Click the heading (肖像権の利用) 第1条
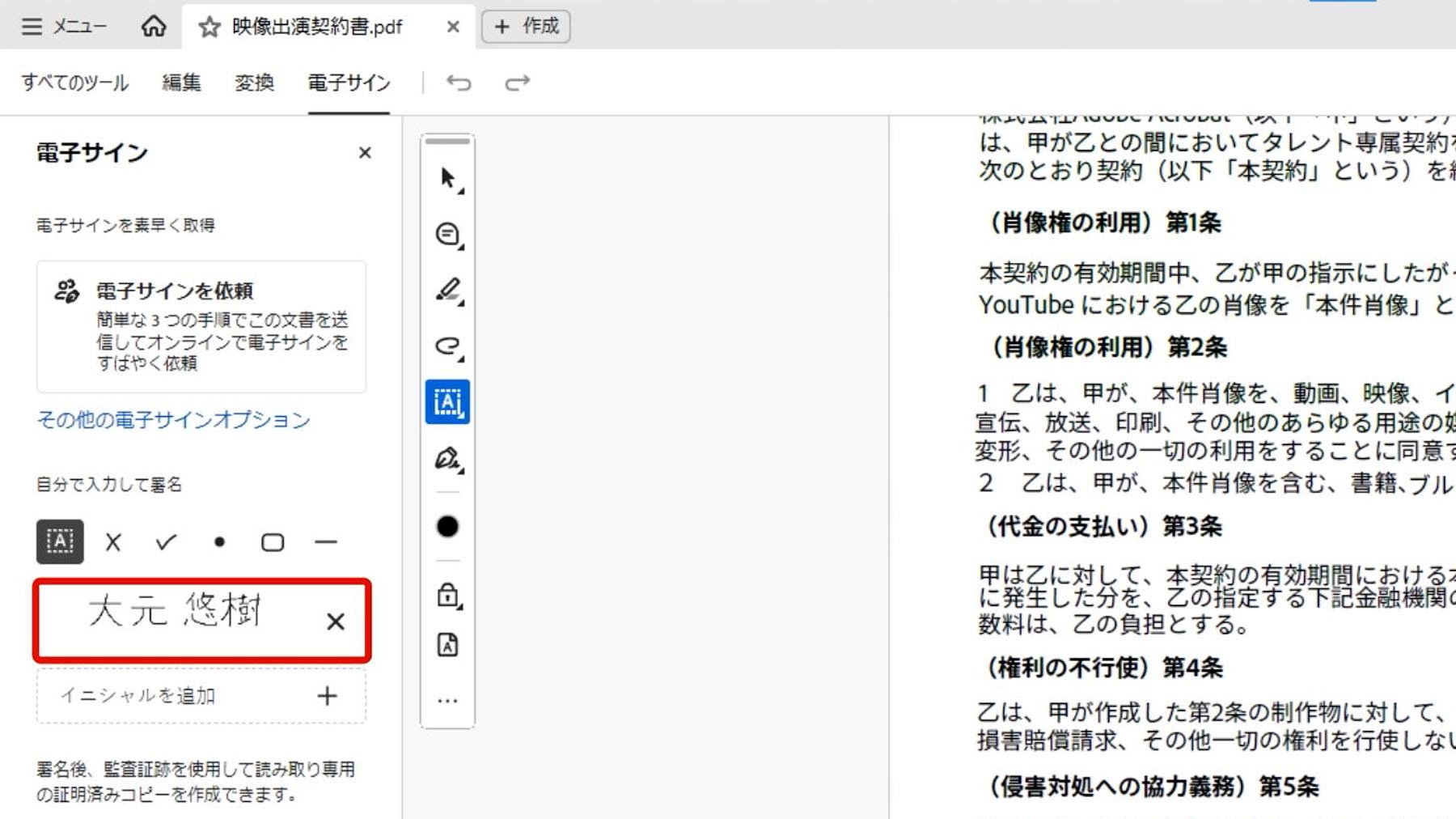Image resolution: width=1456 pixels, height=819 pixels. (1104, 223)
